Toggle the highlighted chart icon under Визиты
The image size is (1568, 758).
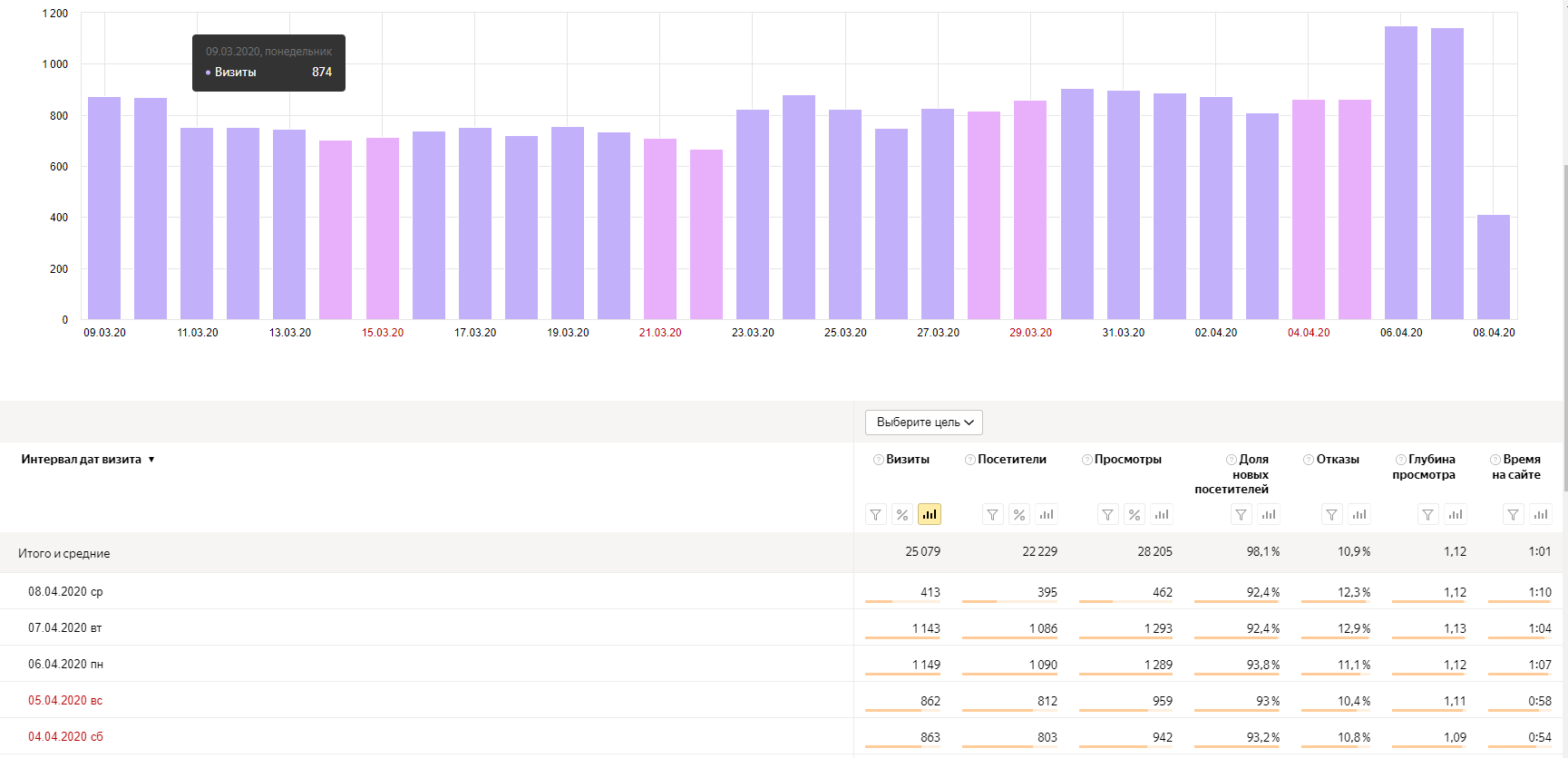click(929, 515)
